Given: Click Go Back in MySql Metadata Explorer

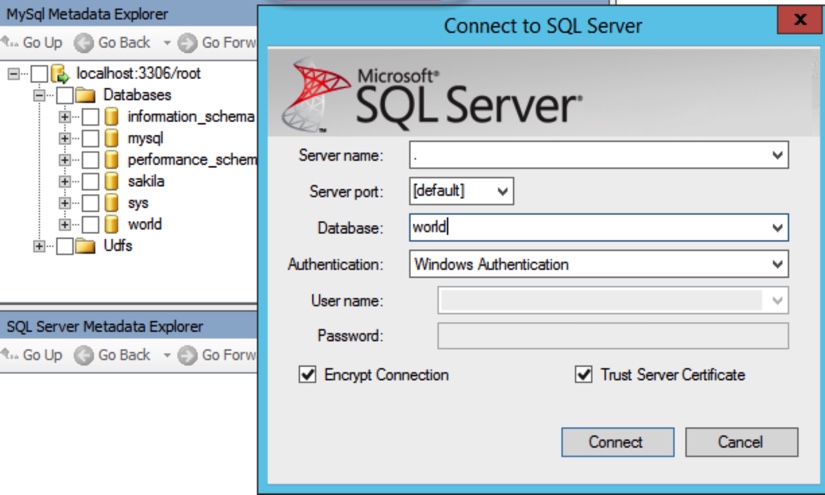Looking at the screenshot, I should 112,43.
